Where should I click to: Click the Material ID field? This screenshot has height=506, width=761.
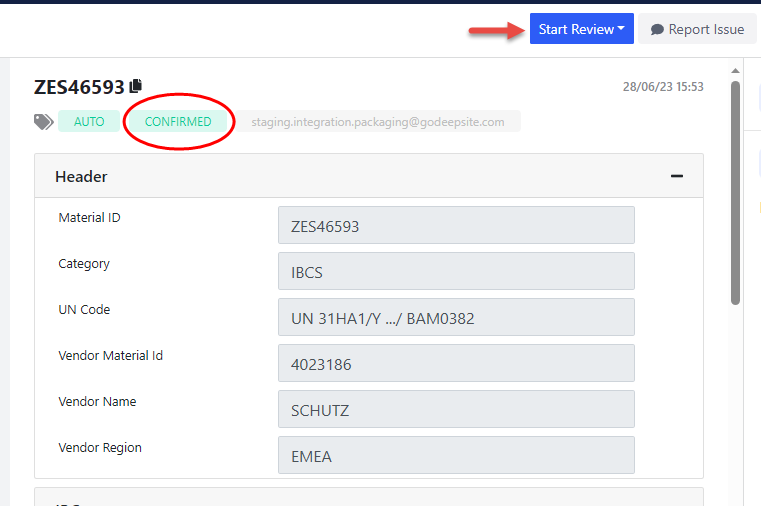[x=456, y=225]
